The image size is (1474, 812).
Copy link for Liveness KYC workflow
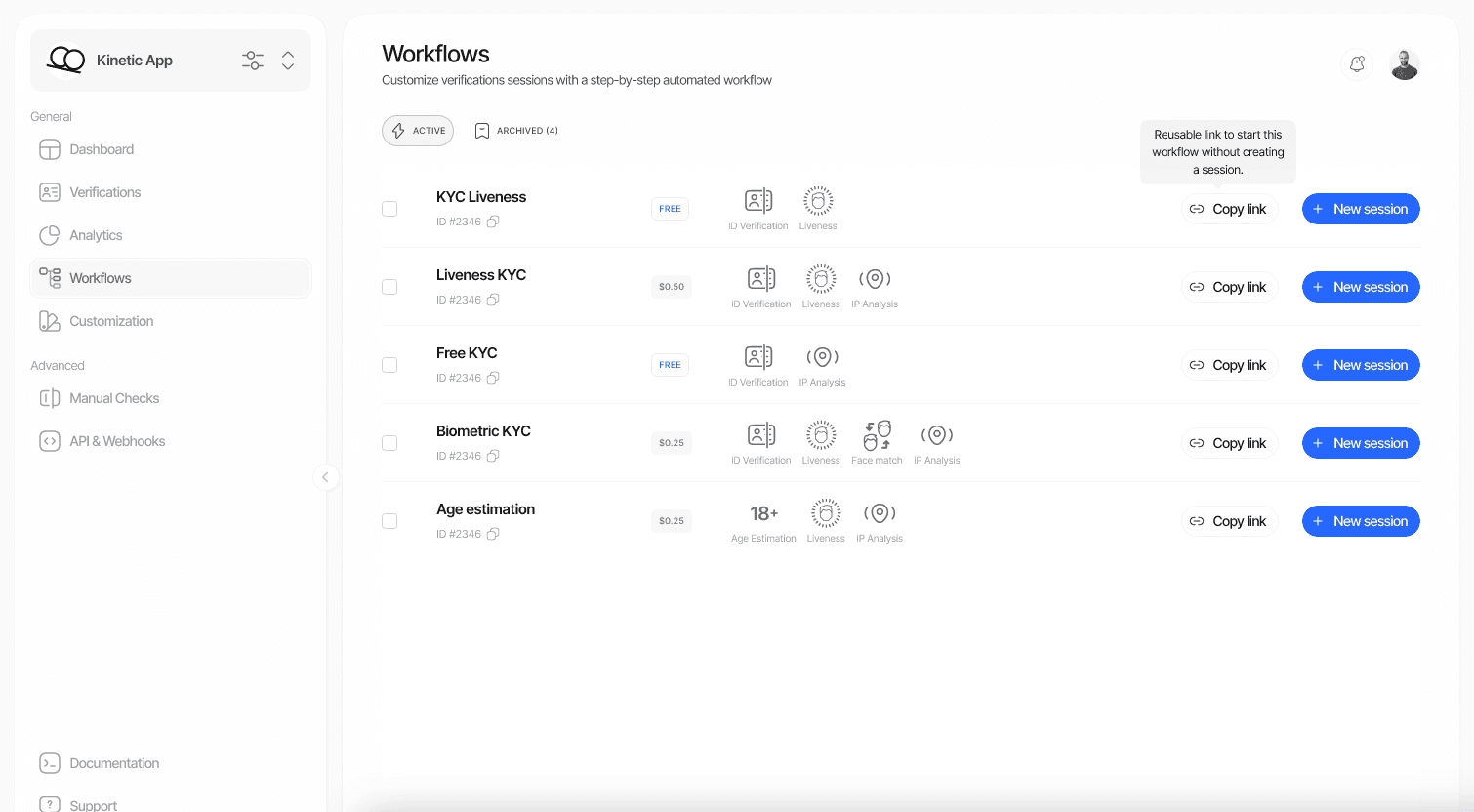[x=1229, y=287]
